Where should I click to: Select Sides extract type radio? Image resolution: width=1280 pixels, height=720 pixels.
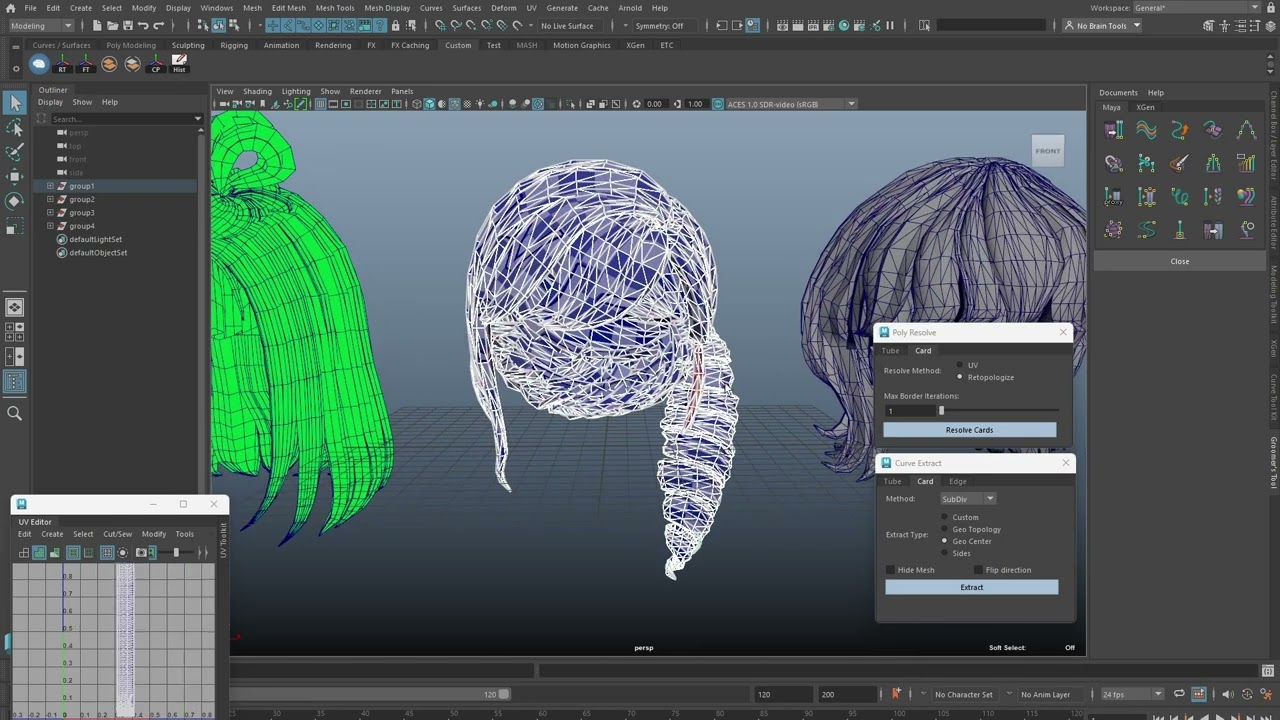pyautogui.click(x=945, y=553)
